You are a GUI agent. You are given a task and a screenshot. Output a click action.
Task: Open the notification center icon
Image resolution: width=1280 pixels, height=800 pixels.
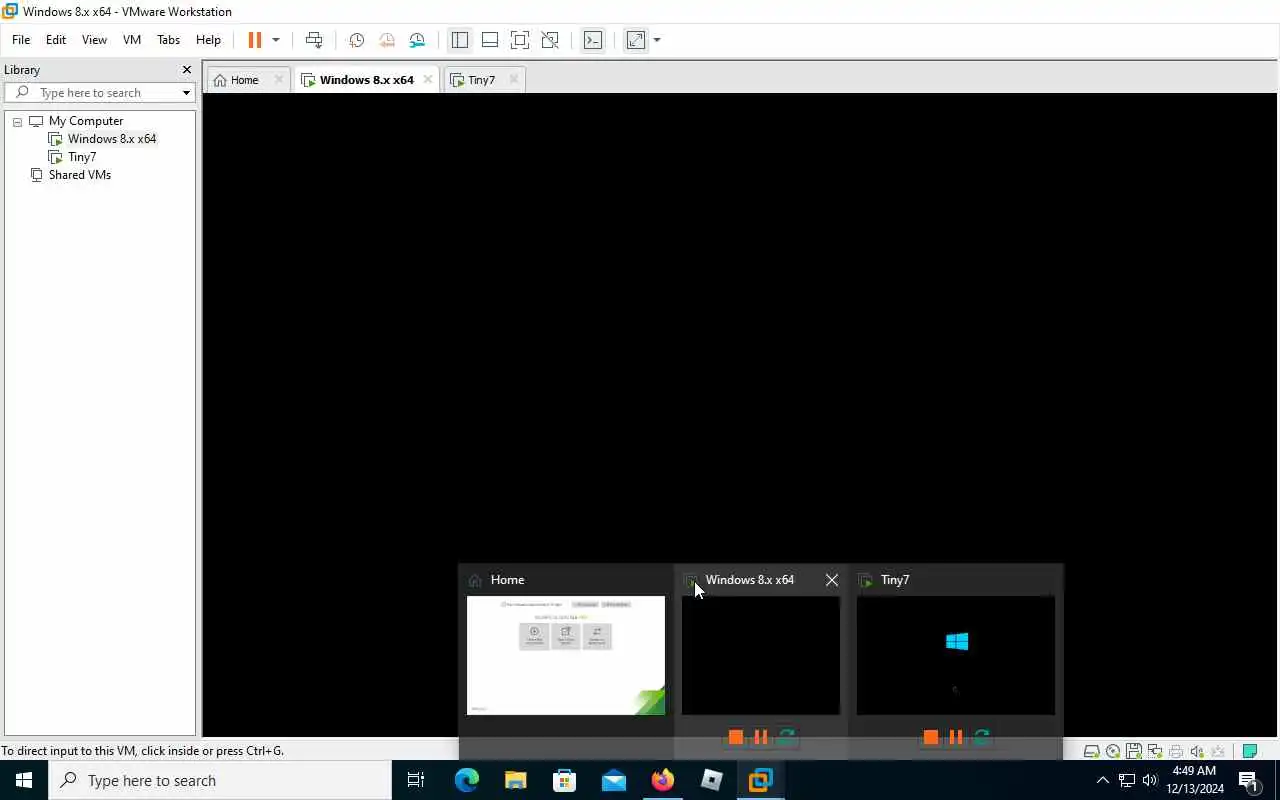(1249, 780)
